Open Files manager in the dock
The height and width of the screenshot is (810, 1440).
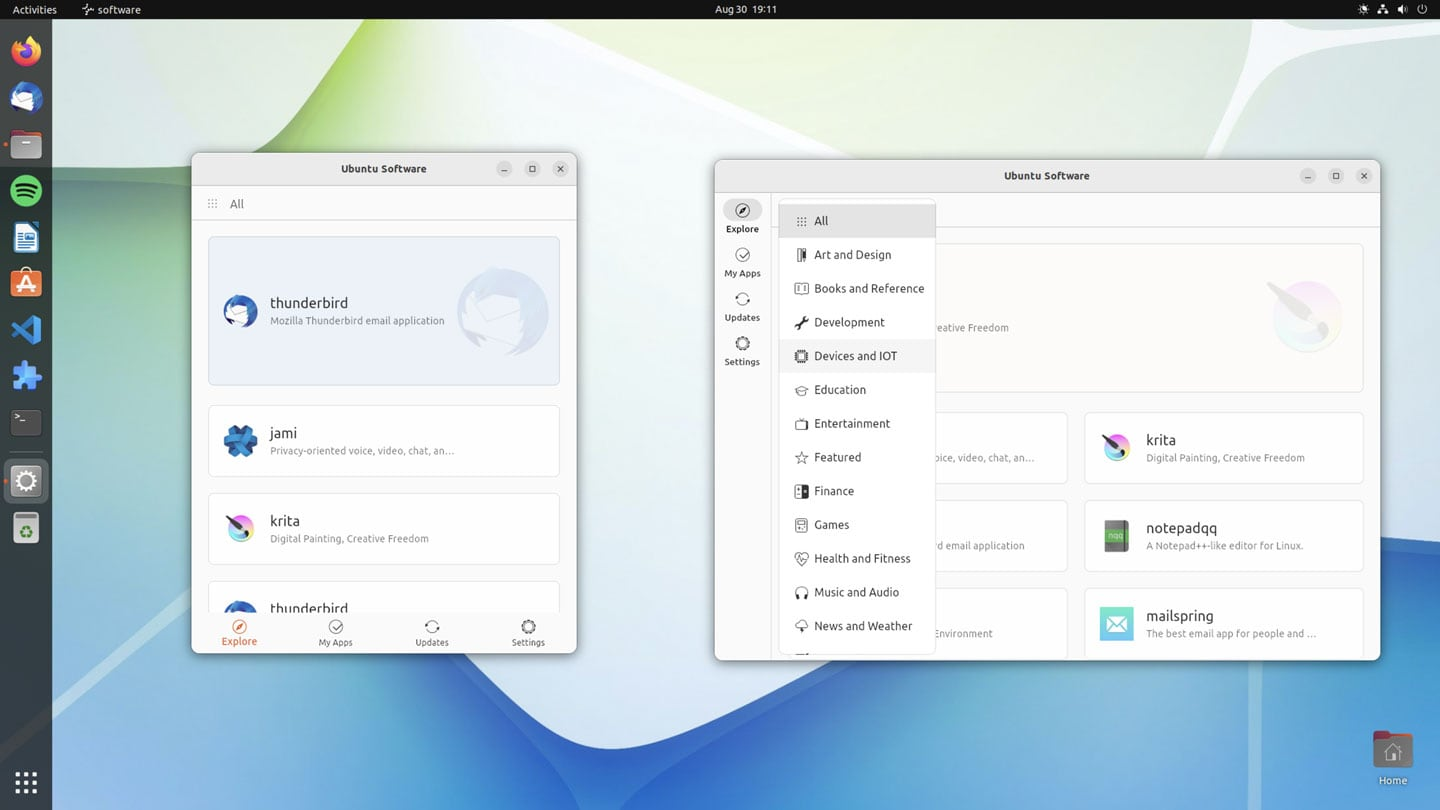click(x=26, y=144)
